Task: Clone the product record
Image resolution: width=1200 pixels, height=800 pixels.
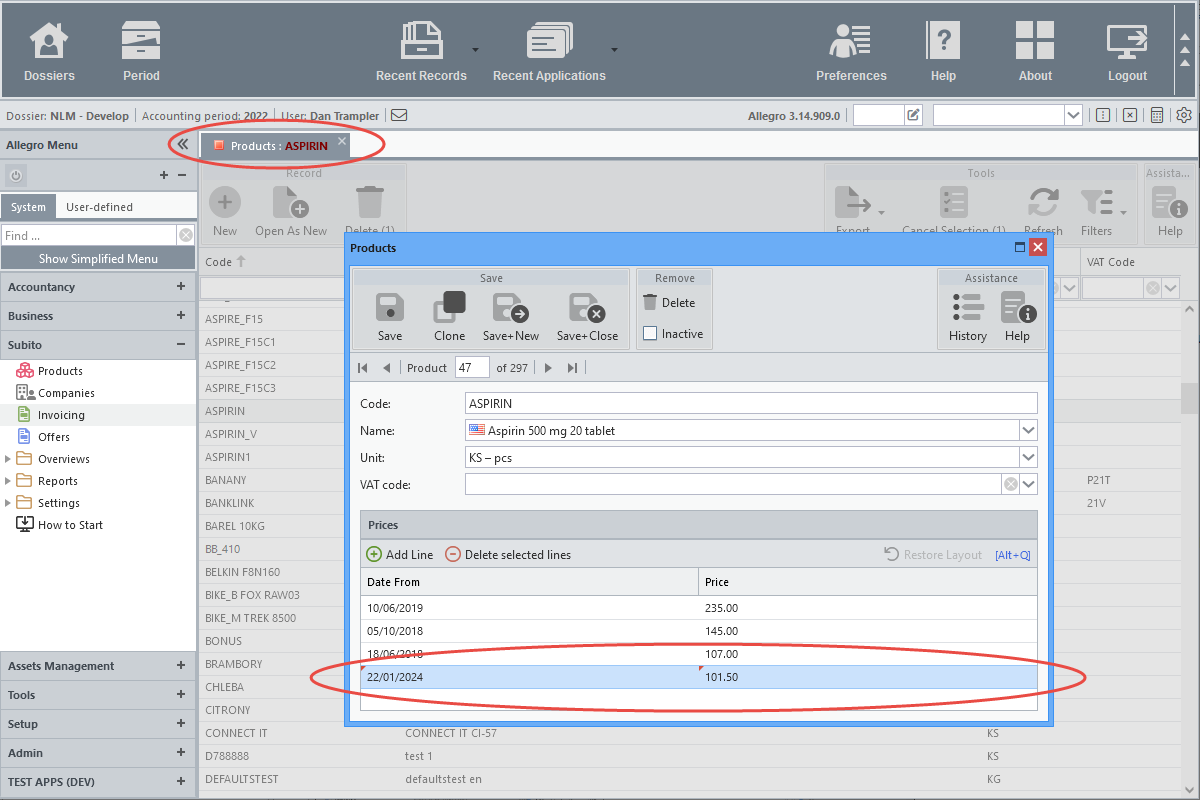Action: coord(450,317)
